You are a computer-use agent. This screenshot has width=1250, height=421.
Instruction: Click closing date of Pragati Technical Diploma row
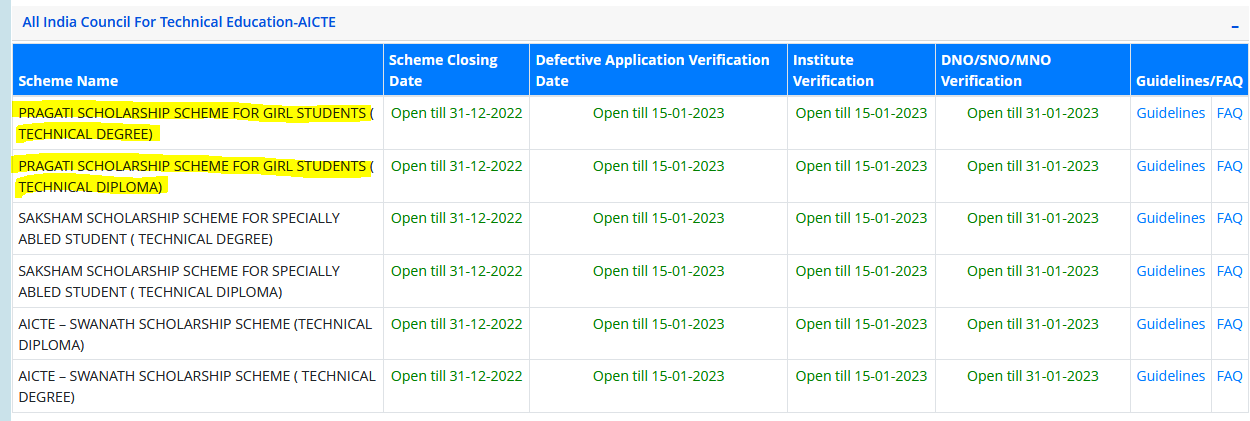456,166
